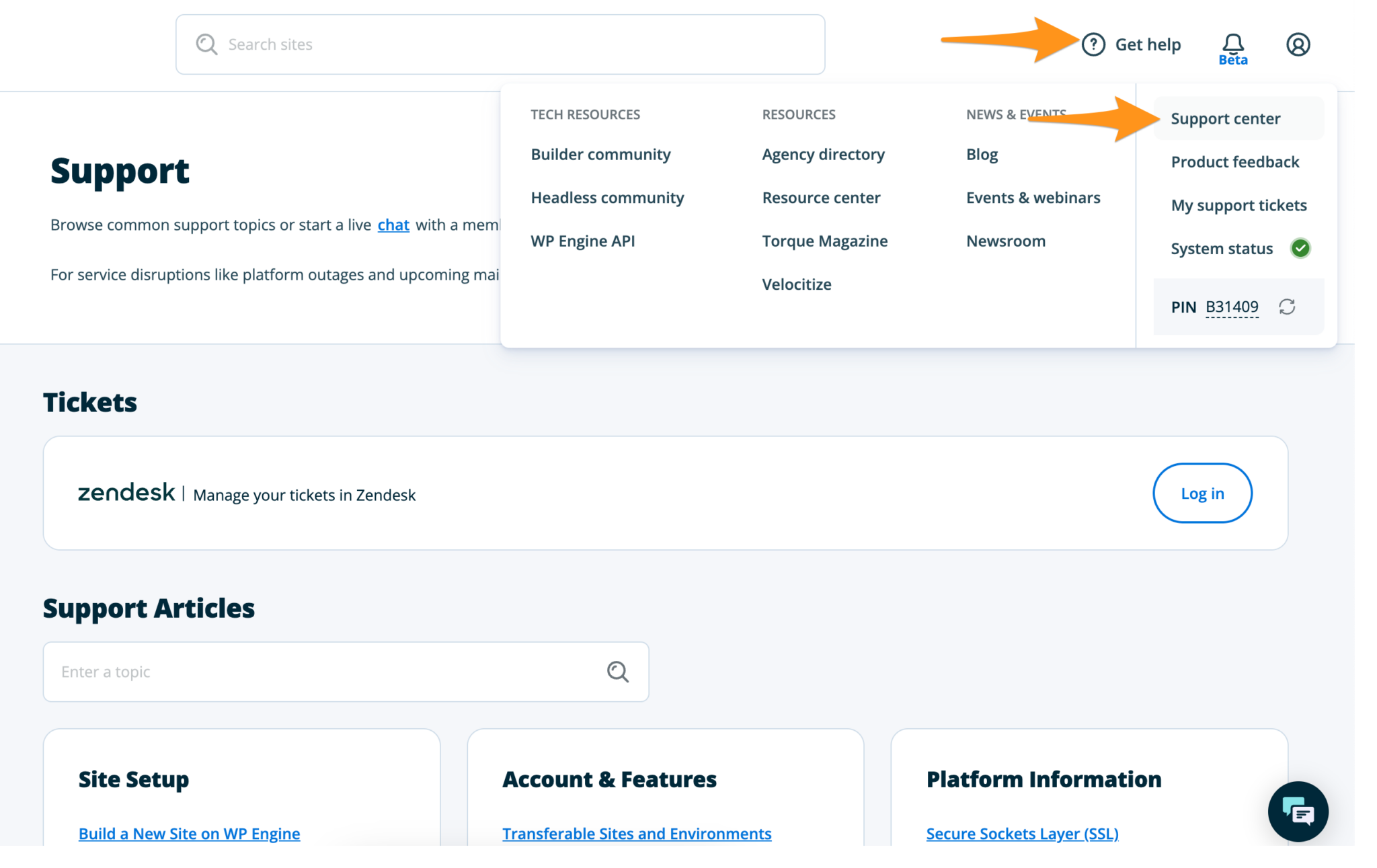Open the Velocitize menu entry
Image resolution: width=1377 pixels, height=868 pixels.
[x=796, y=284]
